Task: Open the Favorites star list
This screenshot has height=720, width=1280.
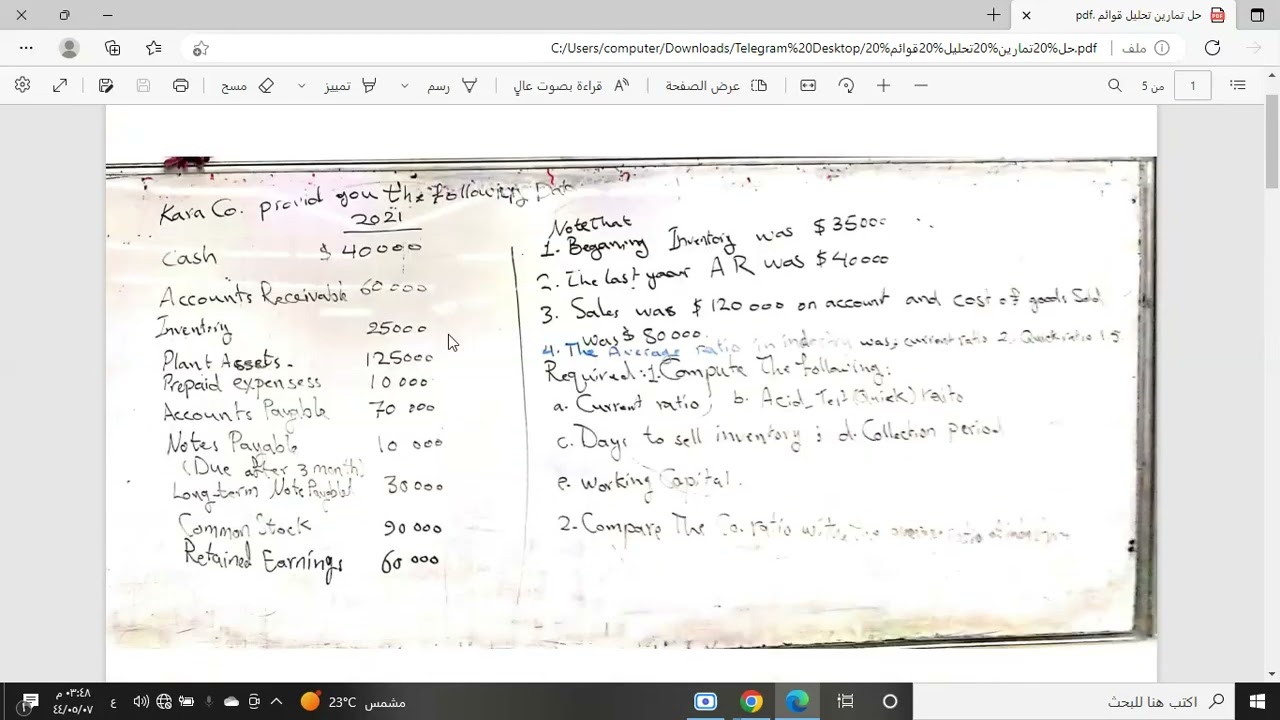Action: click(154, 48)
